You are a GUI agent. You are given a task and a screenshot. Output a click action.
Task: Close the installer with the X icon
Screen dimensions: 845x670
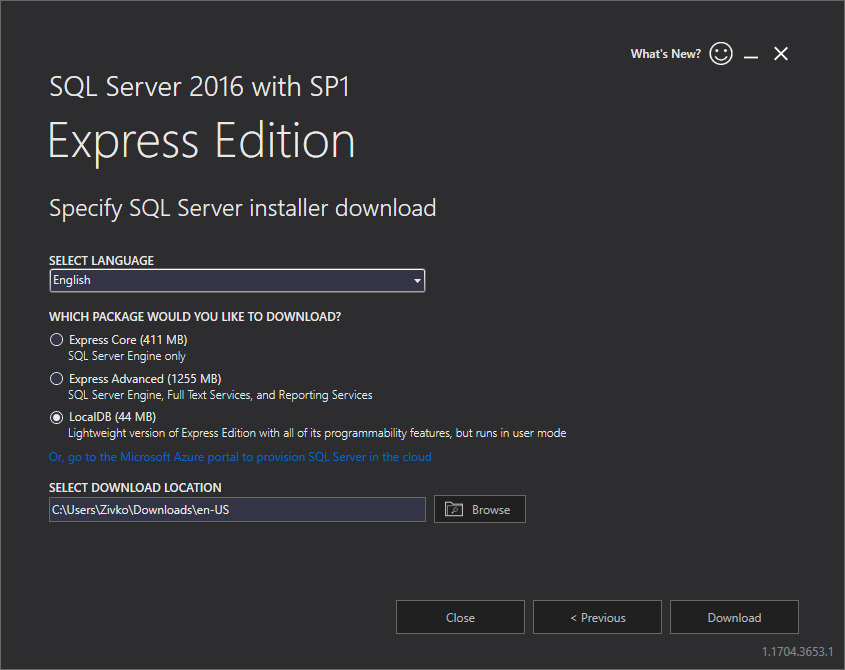pos(781,54)
